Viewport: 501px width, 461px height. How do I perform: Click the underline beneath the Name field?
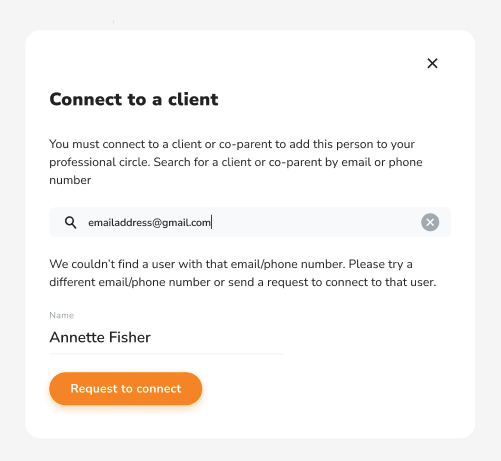pos(166,353)
